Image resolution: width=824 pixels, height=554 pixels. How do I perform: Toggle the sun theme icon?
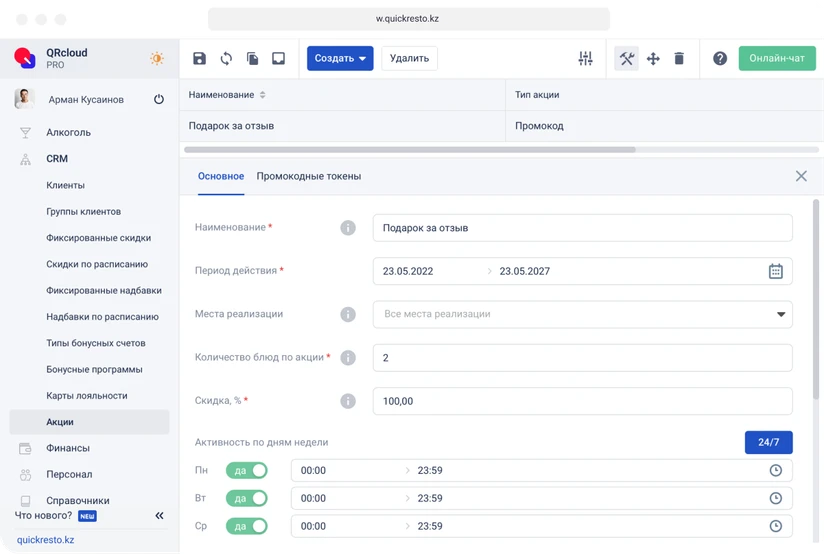(157, 59)
